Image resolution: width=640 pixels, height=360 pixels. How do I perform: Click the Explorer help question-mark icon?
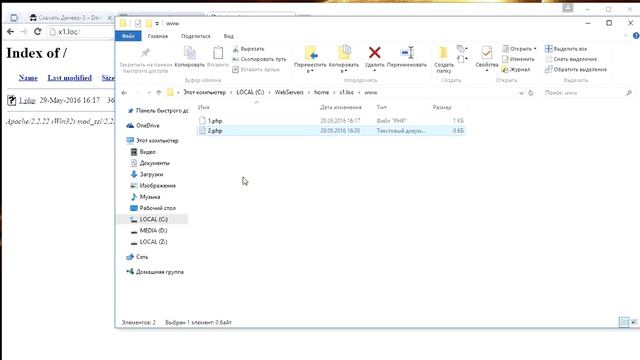tap(636, 36)
